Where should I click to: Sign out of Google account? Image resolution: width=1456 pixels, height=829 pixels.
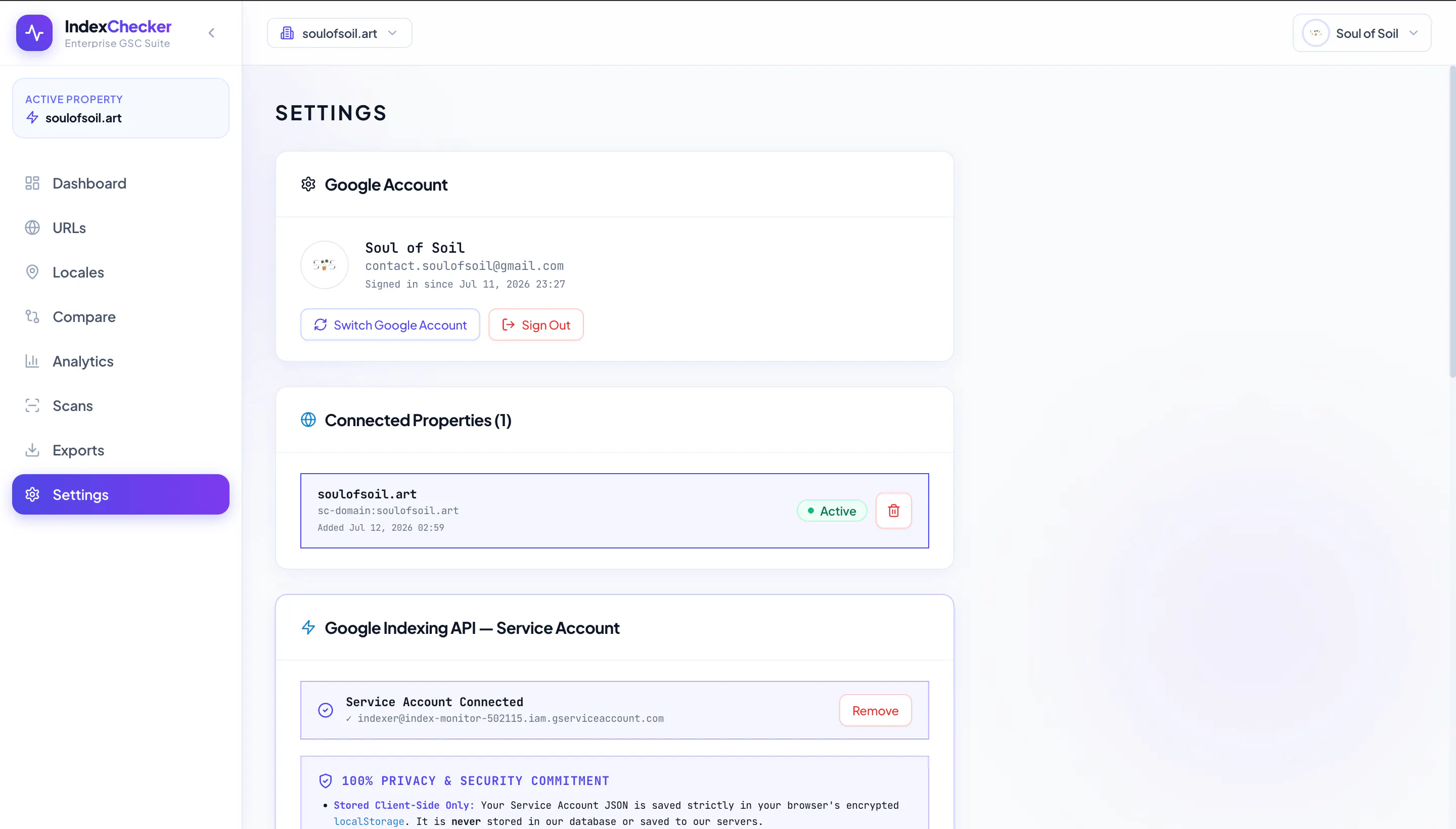(536, 325)
